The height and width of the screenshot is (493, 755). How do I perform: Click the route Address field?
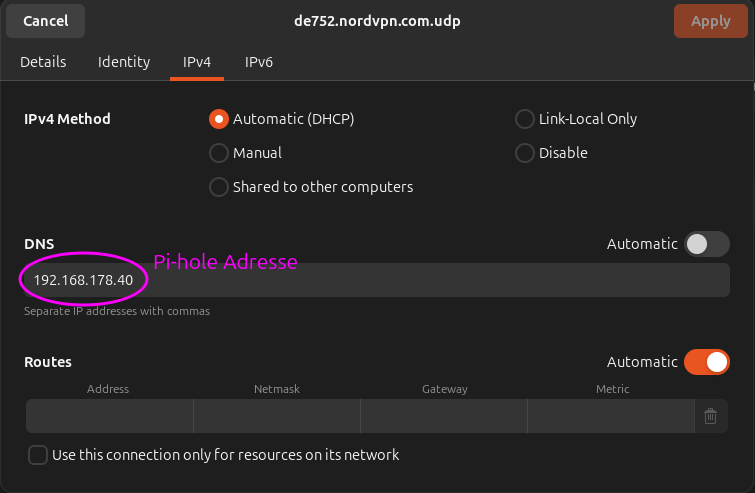coord(109,416)
